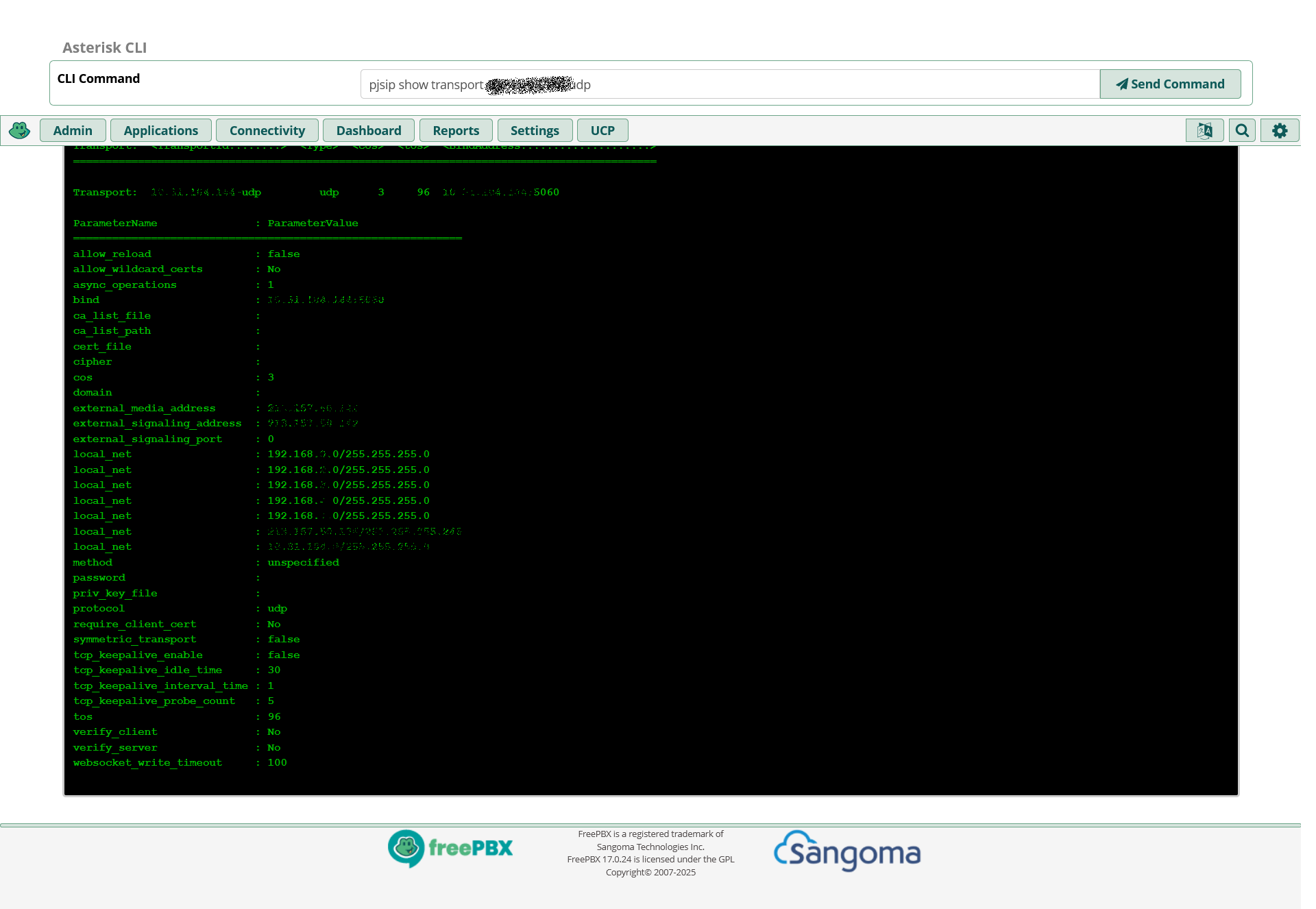Open the language translation icon
The image size is (1316, 909).
[1204, 130]
